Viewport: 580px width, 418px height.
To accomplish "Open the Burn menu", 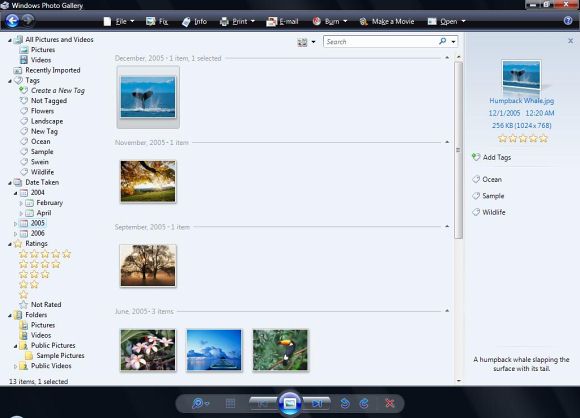I will pyautogui.click(x=330, y=21).
